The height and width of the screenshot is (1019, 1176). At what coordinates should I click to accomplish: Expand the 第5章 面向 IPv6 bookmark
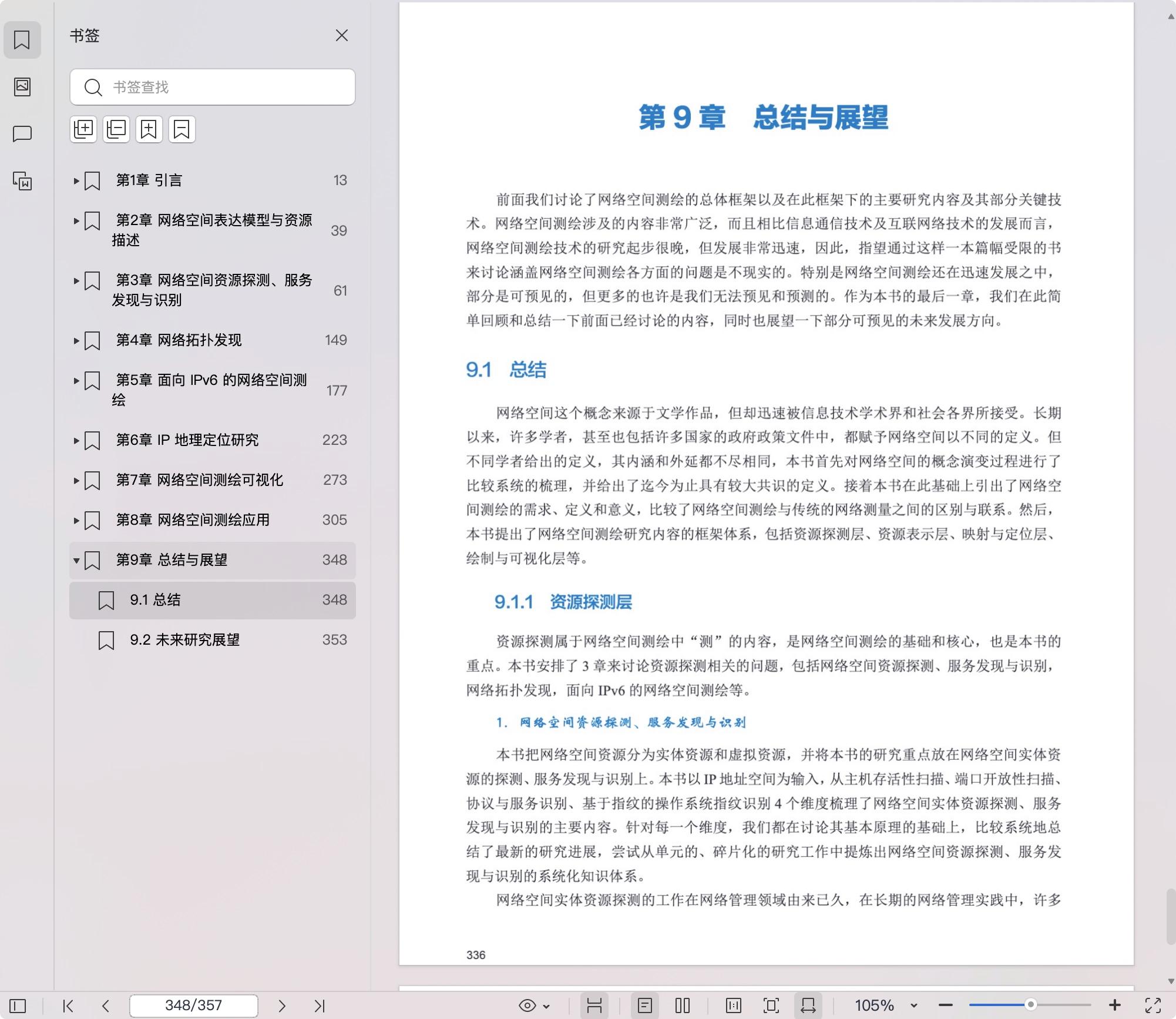click(76, 381)
